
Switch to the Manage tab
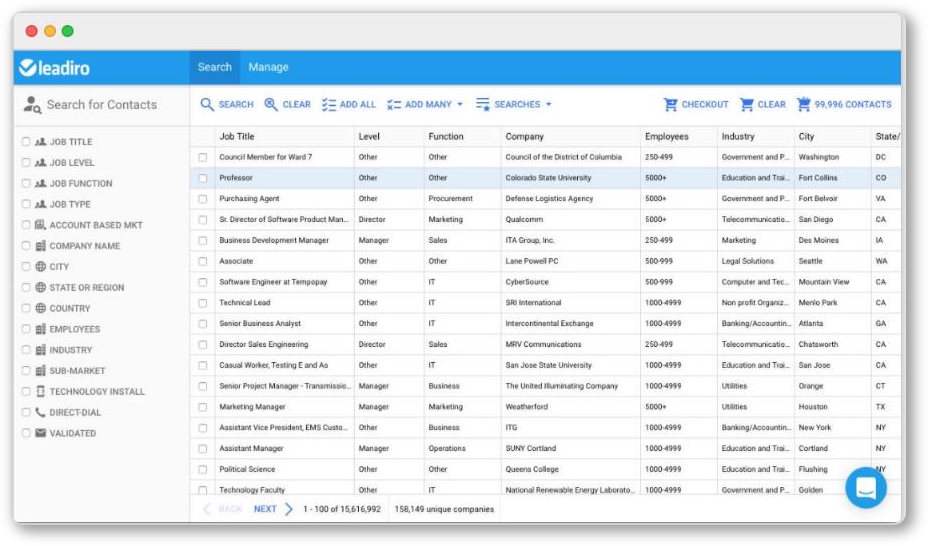pyautogui.click(x=268, y=67)
